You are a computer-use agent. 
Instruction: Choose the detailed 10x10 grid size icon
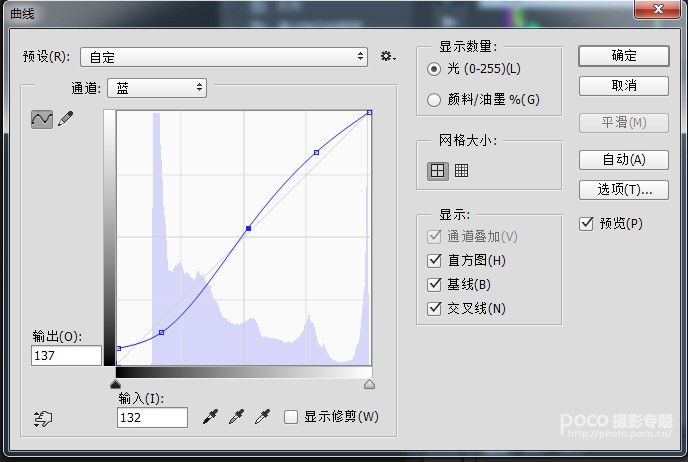(461, 170)
